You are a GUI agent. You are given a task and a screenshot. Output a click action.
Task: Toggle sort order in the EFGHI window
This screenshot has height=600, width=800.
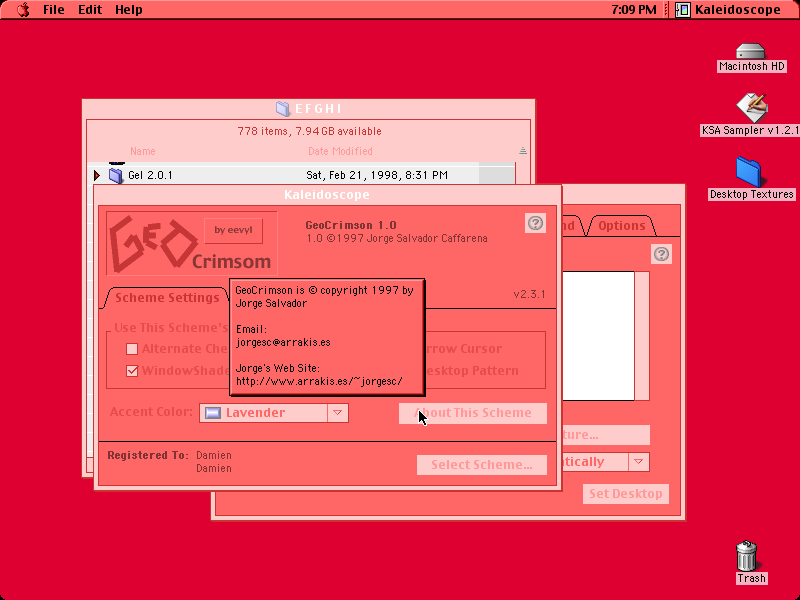pos(523,151)
